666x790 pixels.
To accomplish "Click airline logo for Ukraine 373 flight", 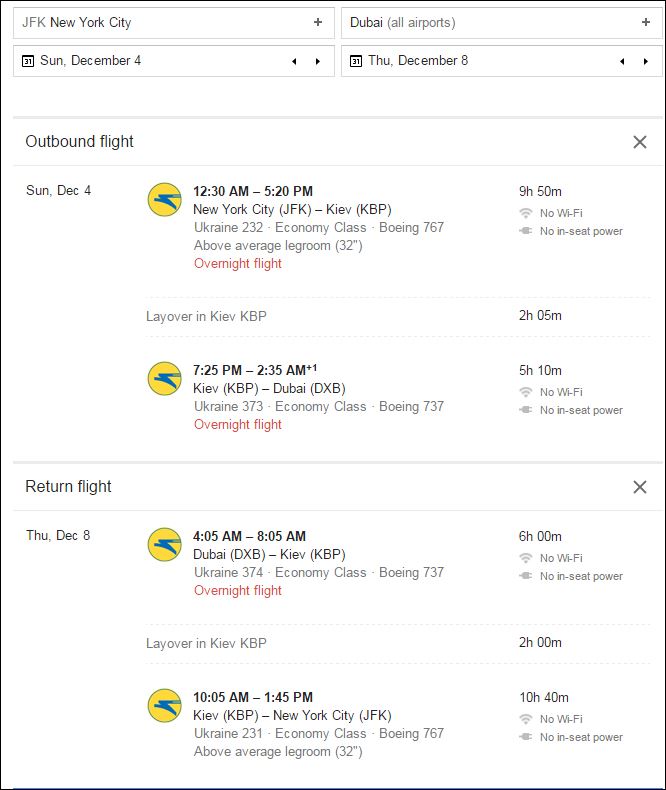I will 164,378.
